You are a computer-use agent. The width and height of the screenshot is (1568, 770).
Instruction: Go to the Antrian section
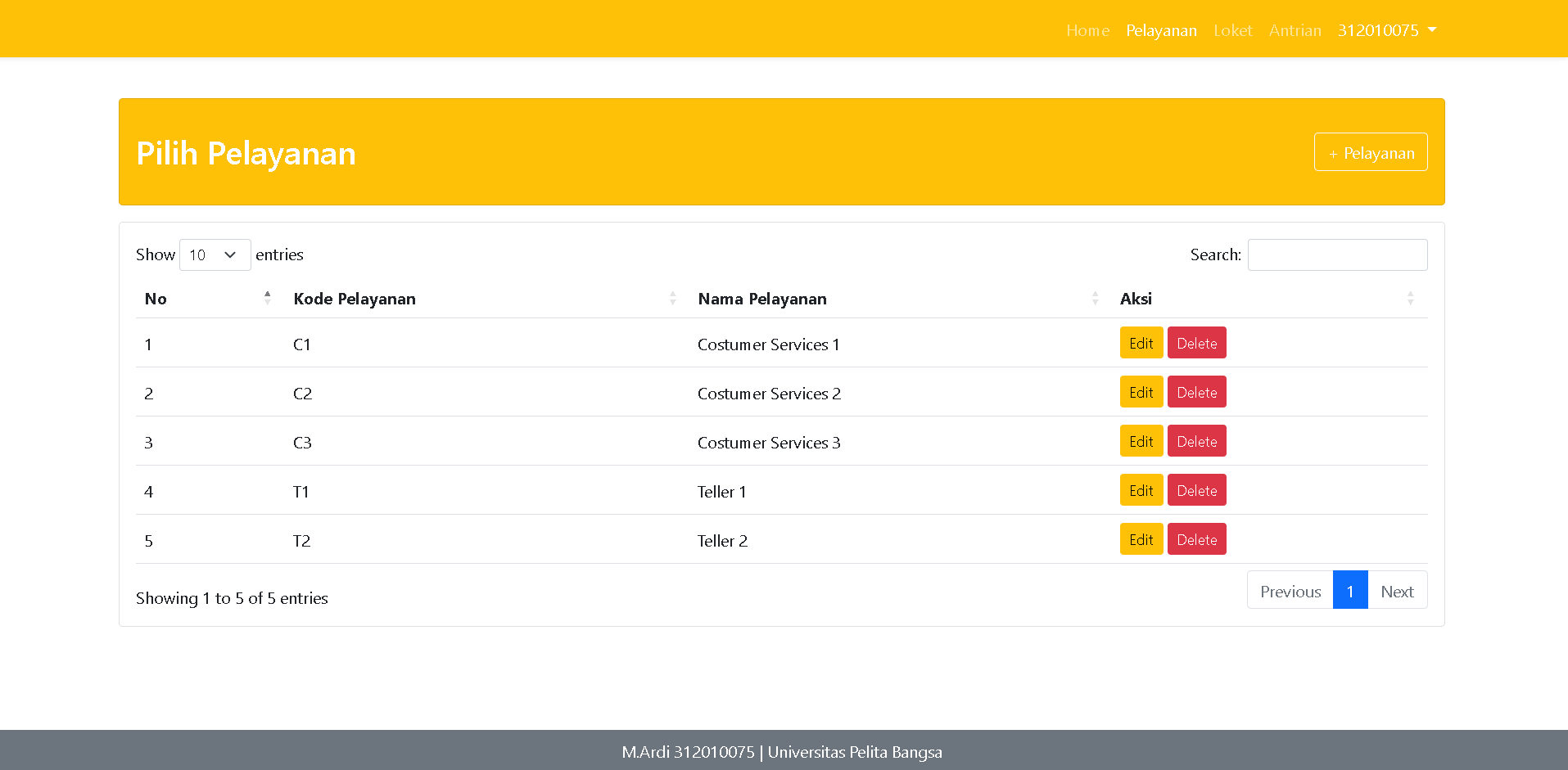(1295, 30)
